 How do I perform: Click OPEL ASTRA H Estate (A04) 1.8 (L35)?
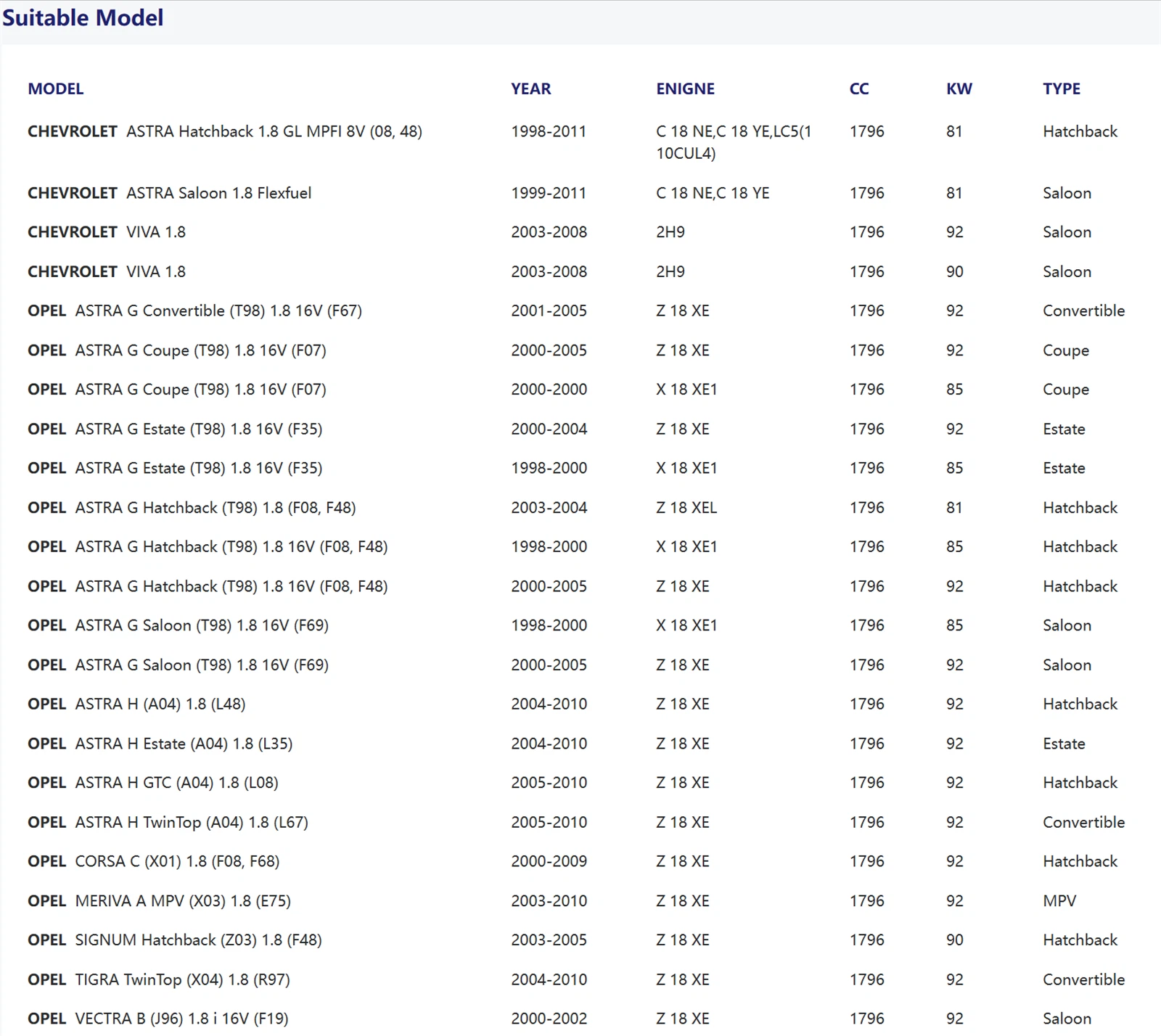[160, 744]
